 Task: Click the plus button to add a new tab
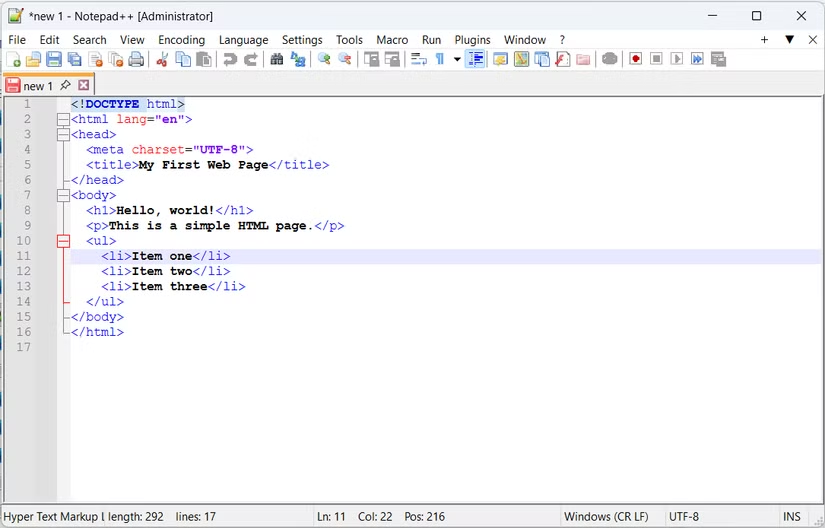765,40
